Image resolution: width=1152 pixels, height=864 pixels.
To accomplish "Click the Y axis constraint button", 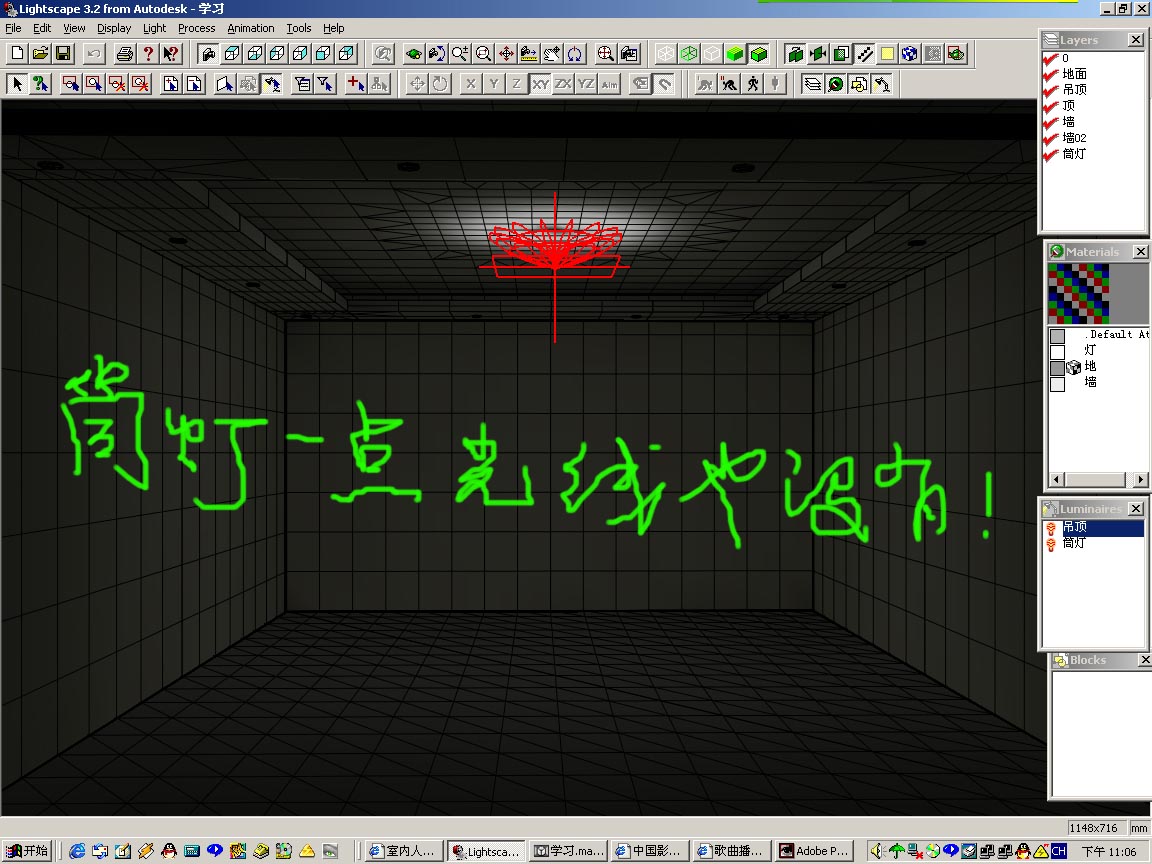I will pyautogui.click(x=494, y=84).
